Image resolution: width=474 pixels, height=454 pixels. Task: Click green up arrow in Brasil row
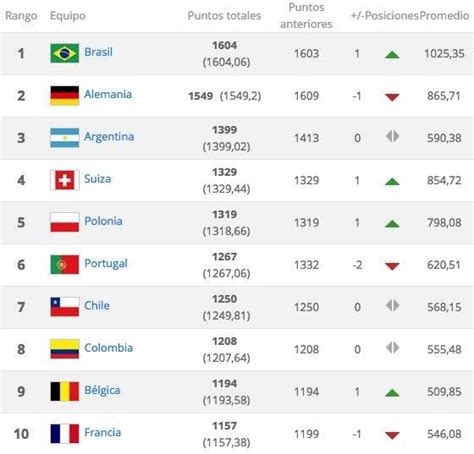click(392, 54)
